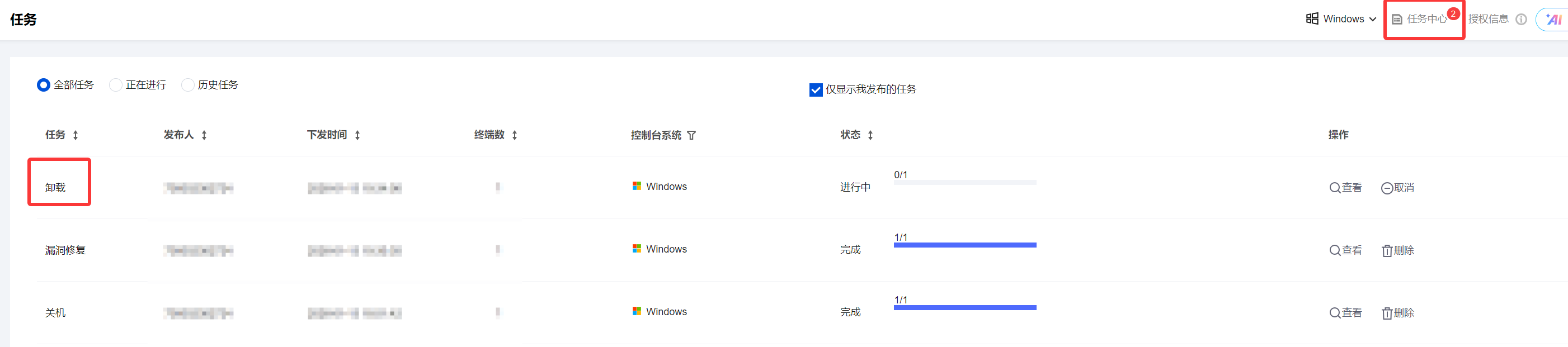The image size is (1568, 347).
Task: Select the 全部任务 radio button
Action: pyautogui.click(x=43, y=85)
